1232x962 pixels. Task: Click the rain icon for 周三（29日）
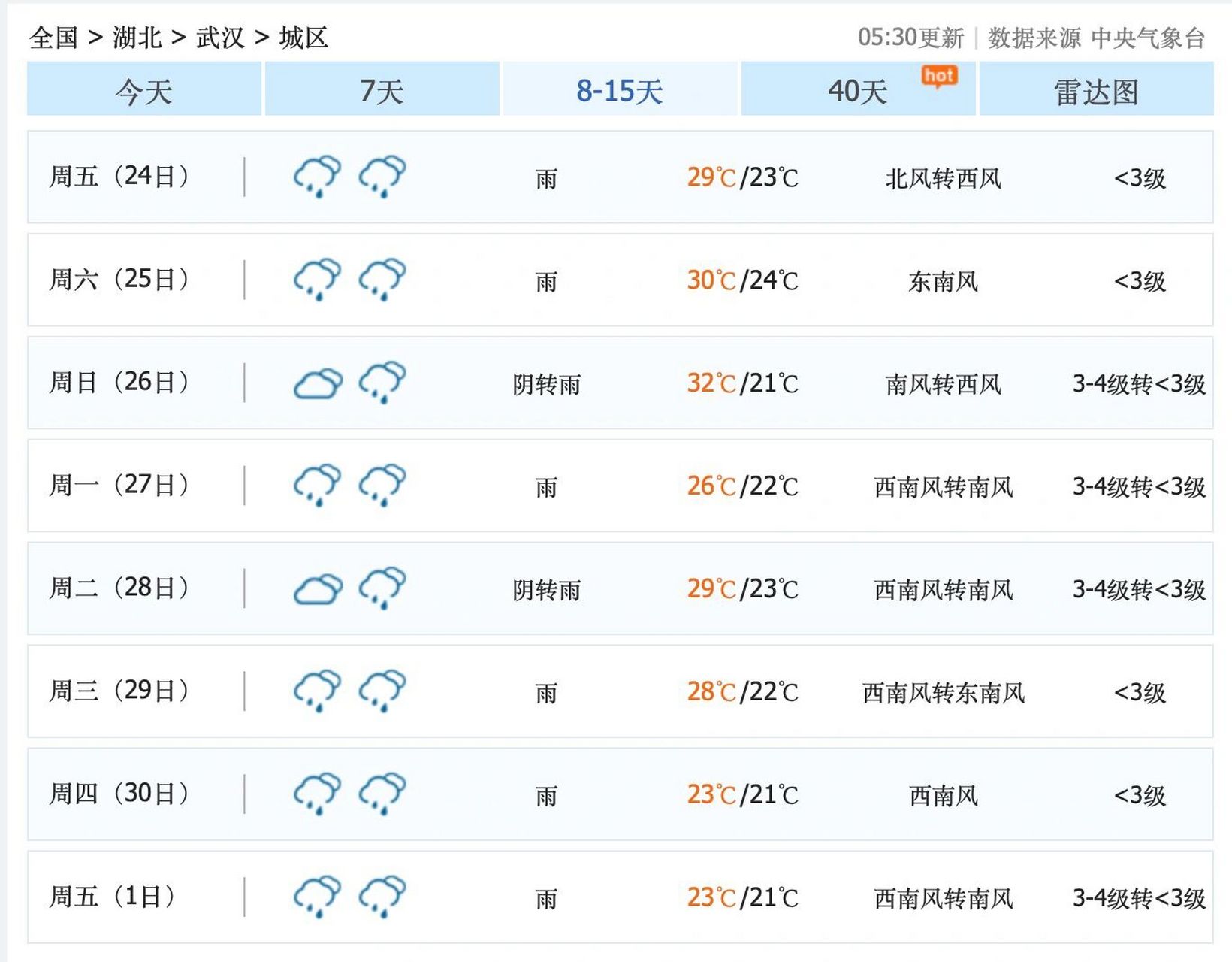click(x=317, y=690)
